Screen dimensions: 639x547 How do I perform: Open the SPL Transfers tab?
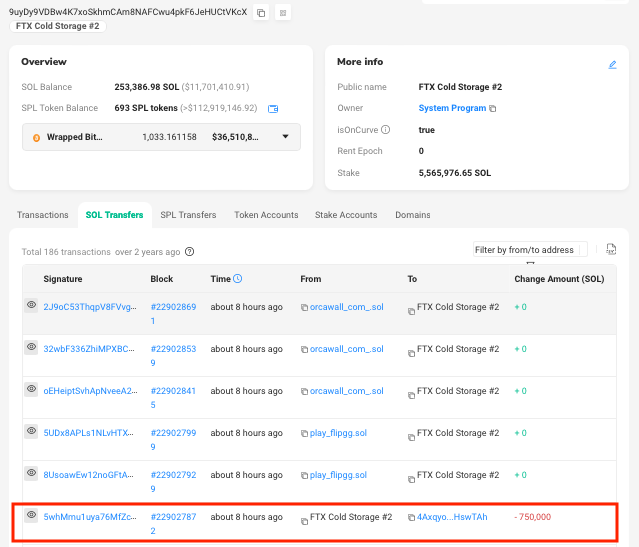[188, 215]
